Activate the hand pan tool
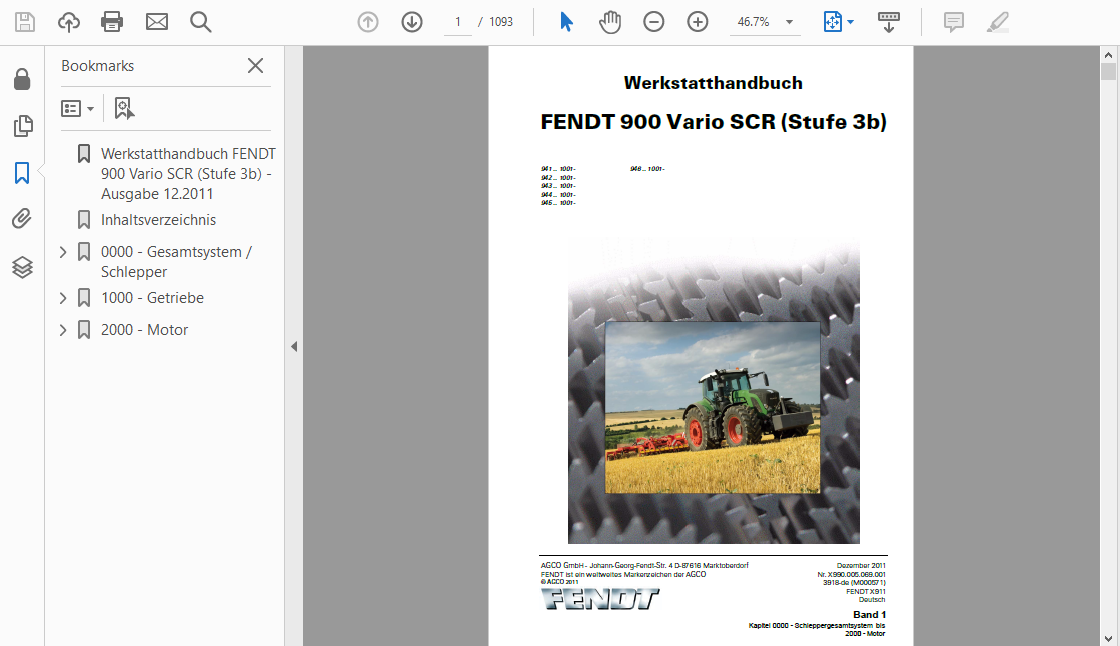This screenshot has width=1120, height=646. coord(610,22)
